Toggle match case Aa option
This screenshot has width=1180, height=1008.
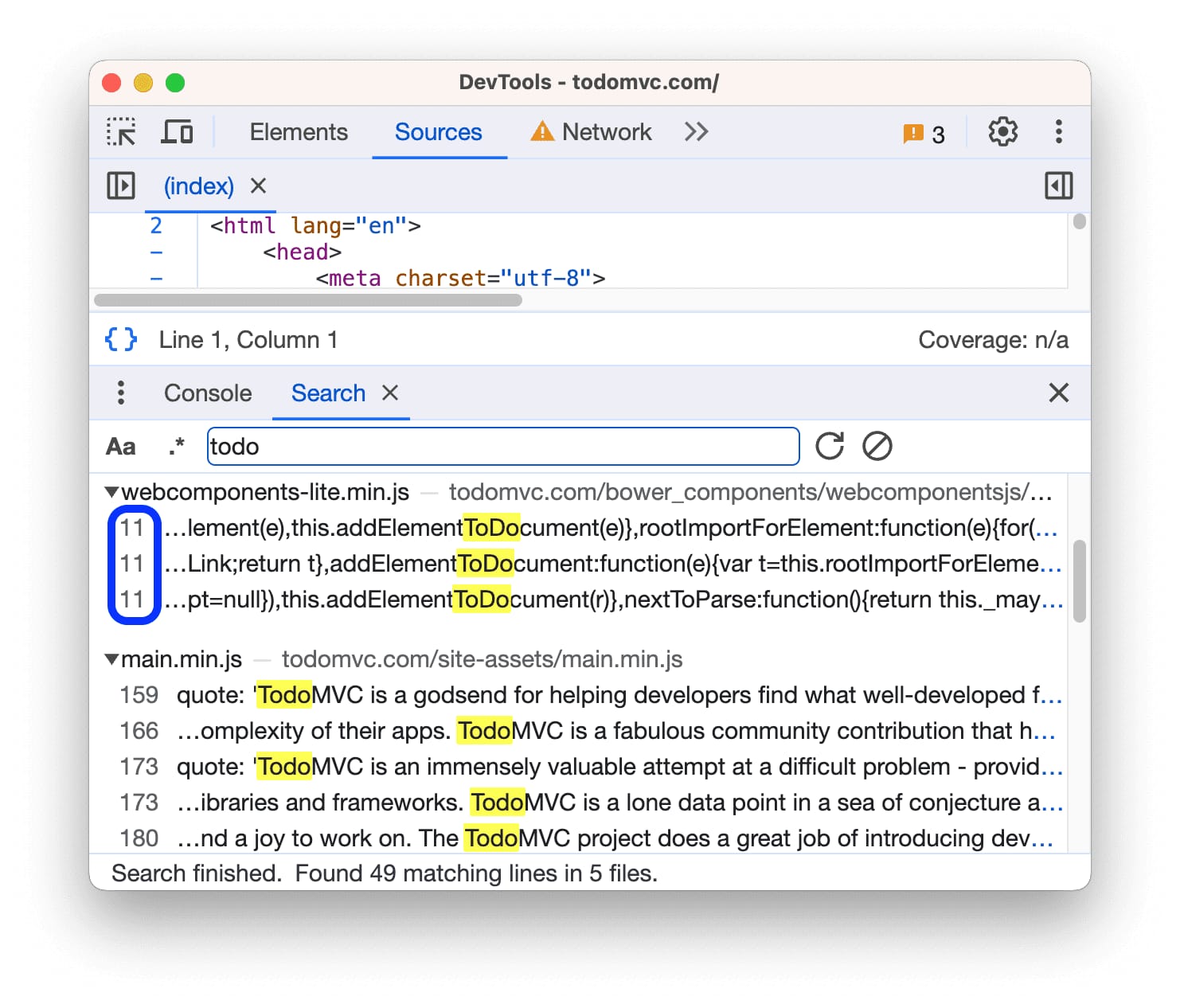[x=121, y=447]
